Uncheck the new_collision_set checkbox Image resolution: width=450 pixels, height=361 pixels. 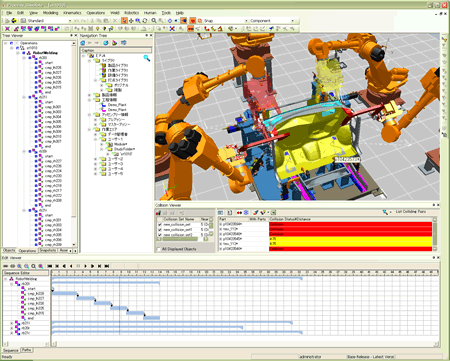click(160, 225)
